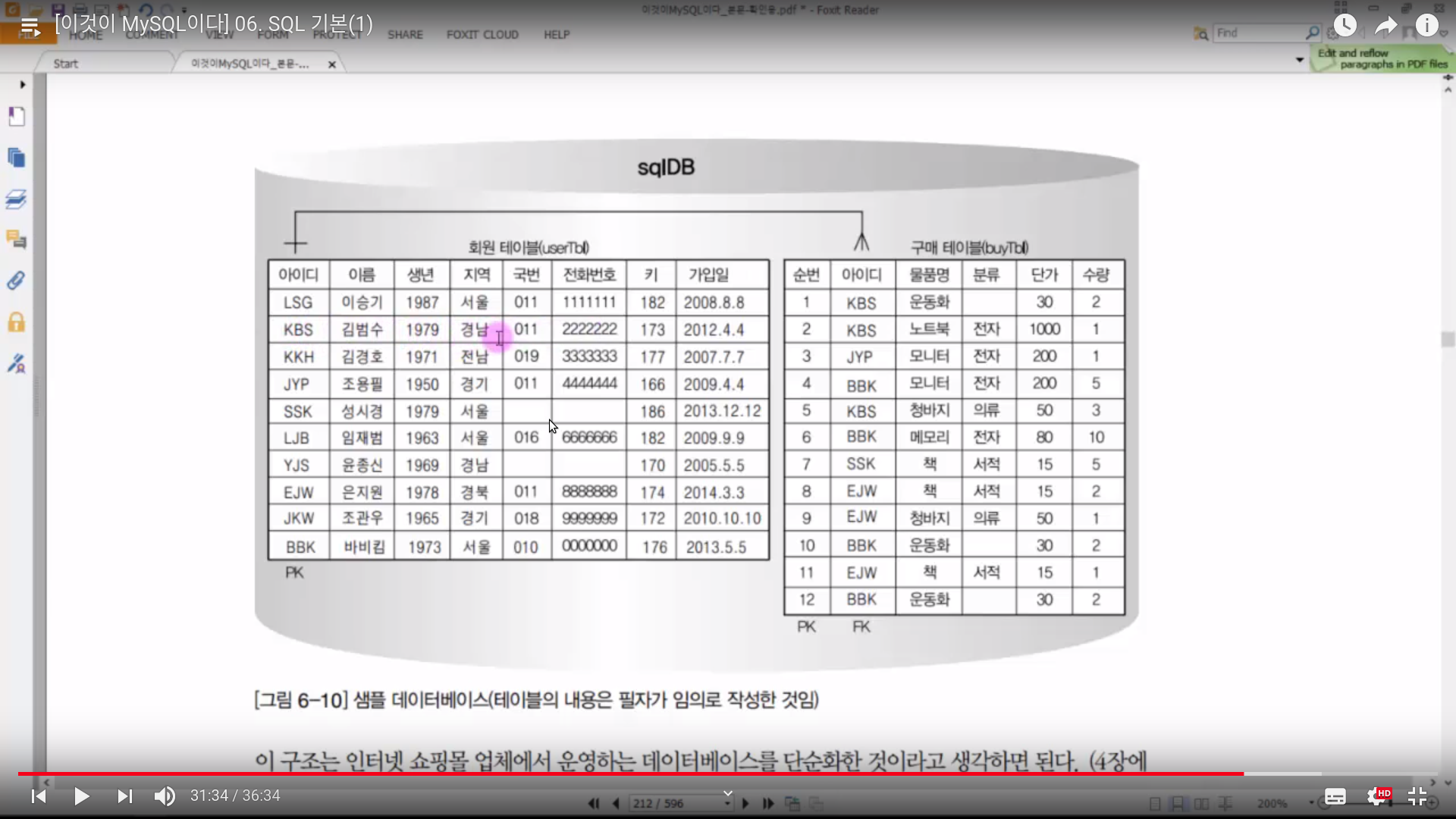
Task: Open Foxit attachments paperclip panel
Action: [x=17, y=281]
